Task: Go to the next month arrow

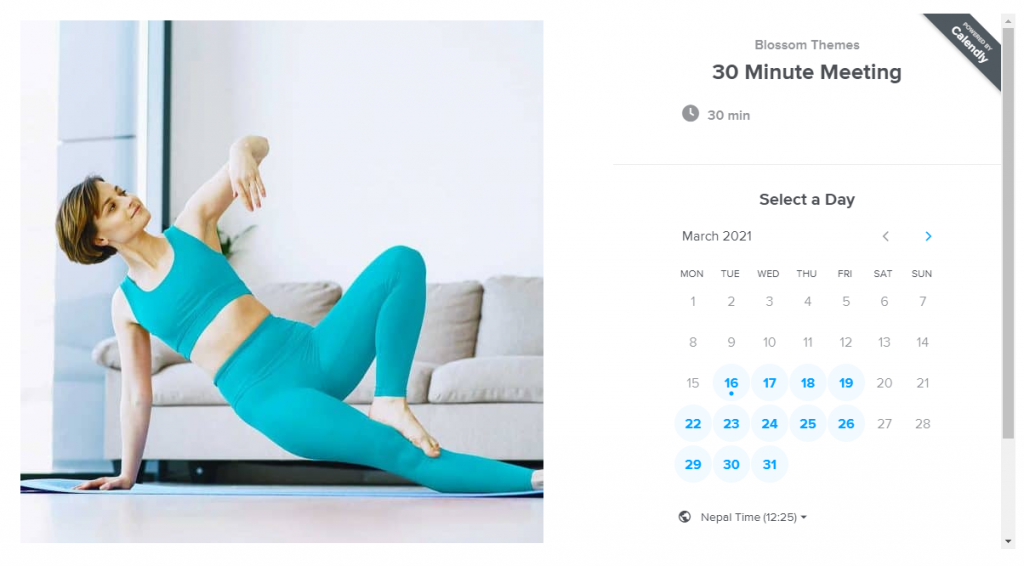Action: coord(928,236)
